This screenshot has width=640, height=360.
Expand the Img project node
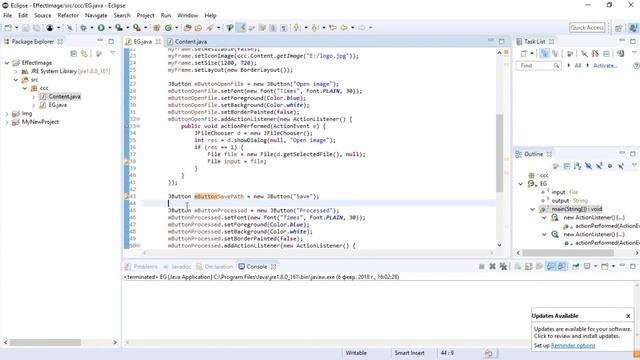pos(7,113)
